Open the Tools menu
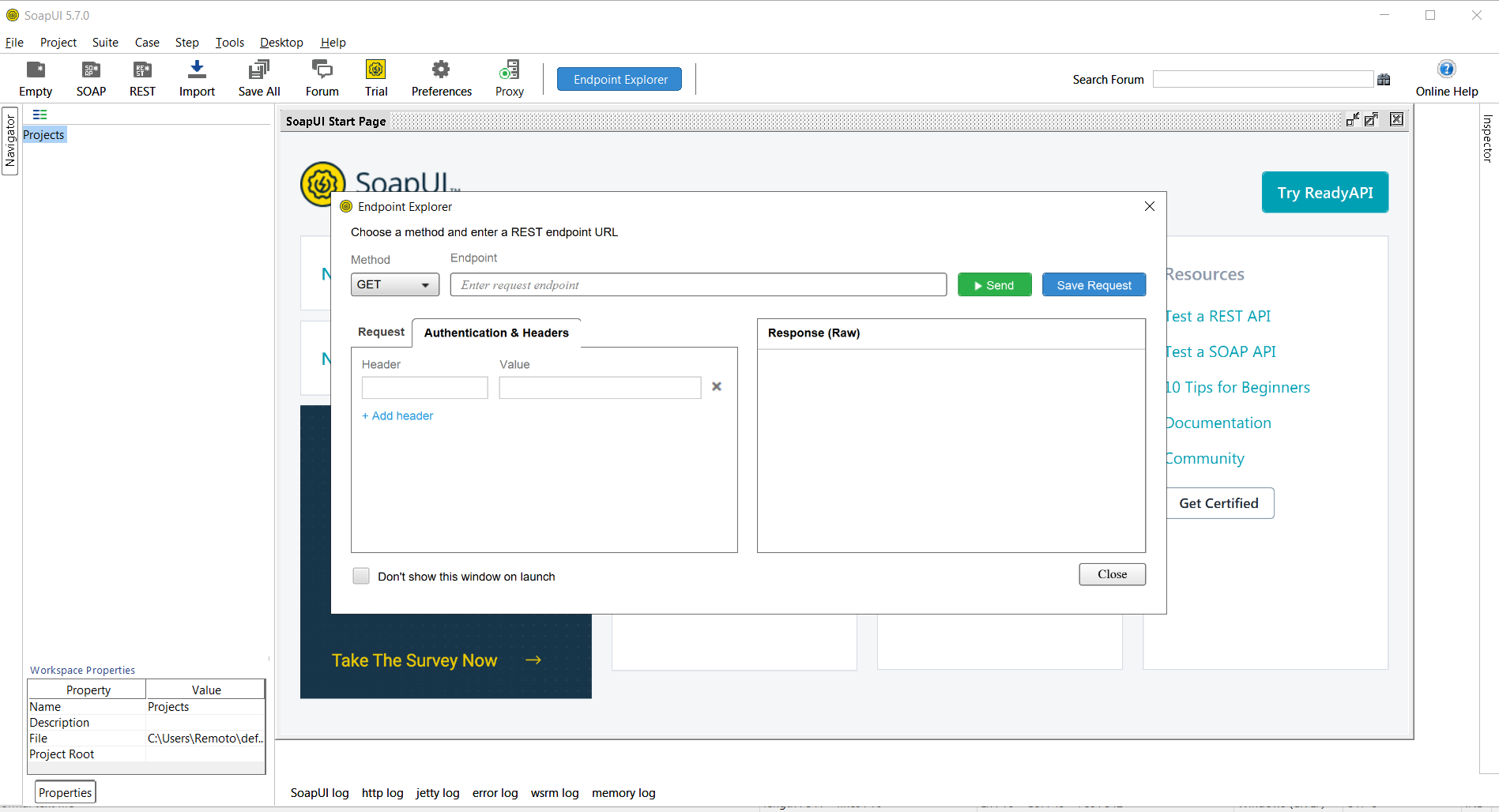 click(229, 43)
